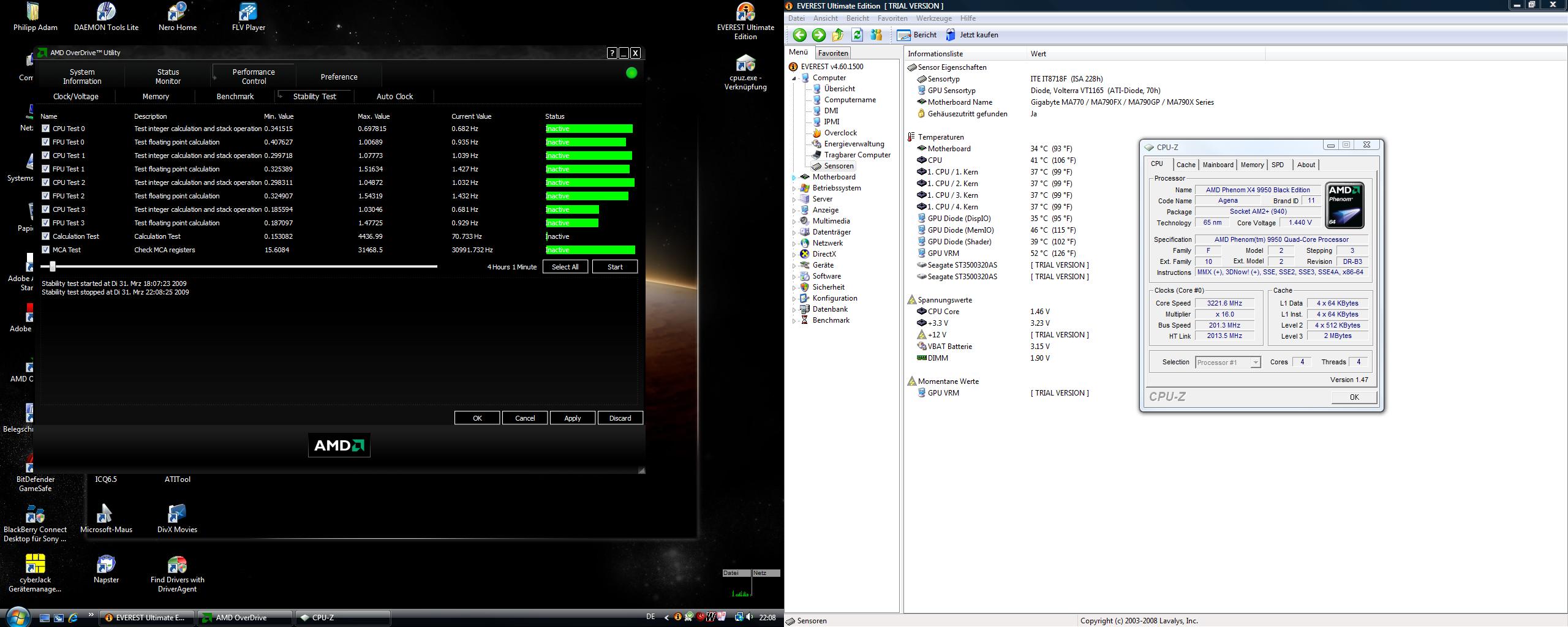The image size is (1568, 627).
Task: Open EVEREST Ultimate Edition desktop shortcut
Action: tap(745, 21)
